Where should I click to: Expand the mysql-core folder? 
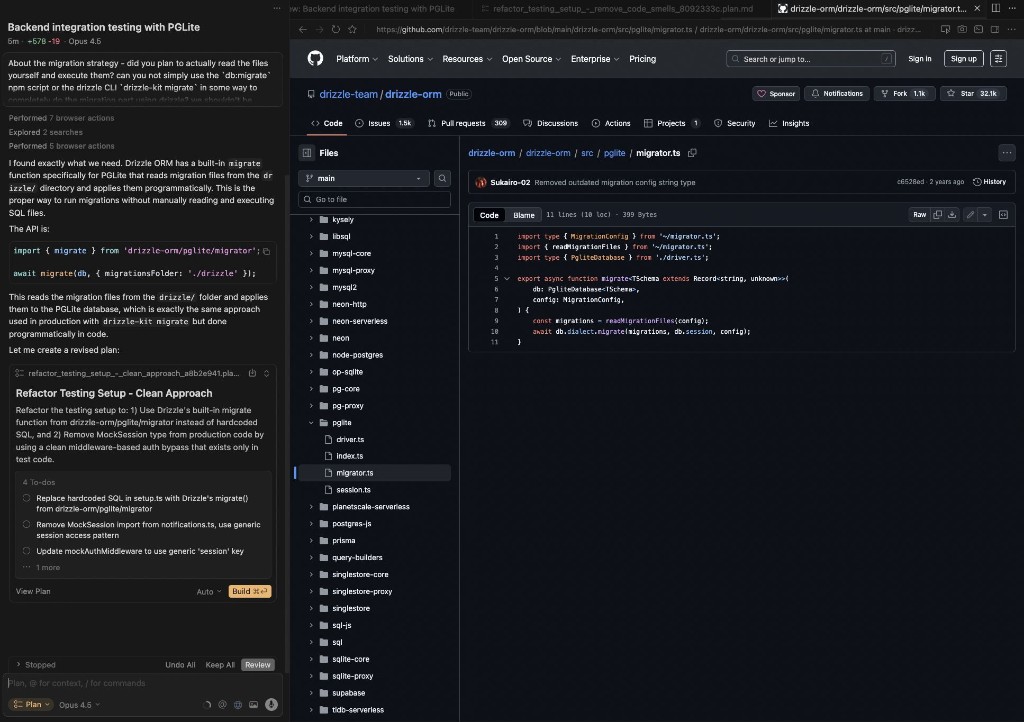312,253
